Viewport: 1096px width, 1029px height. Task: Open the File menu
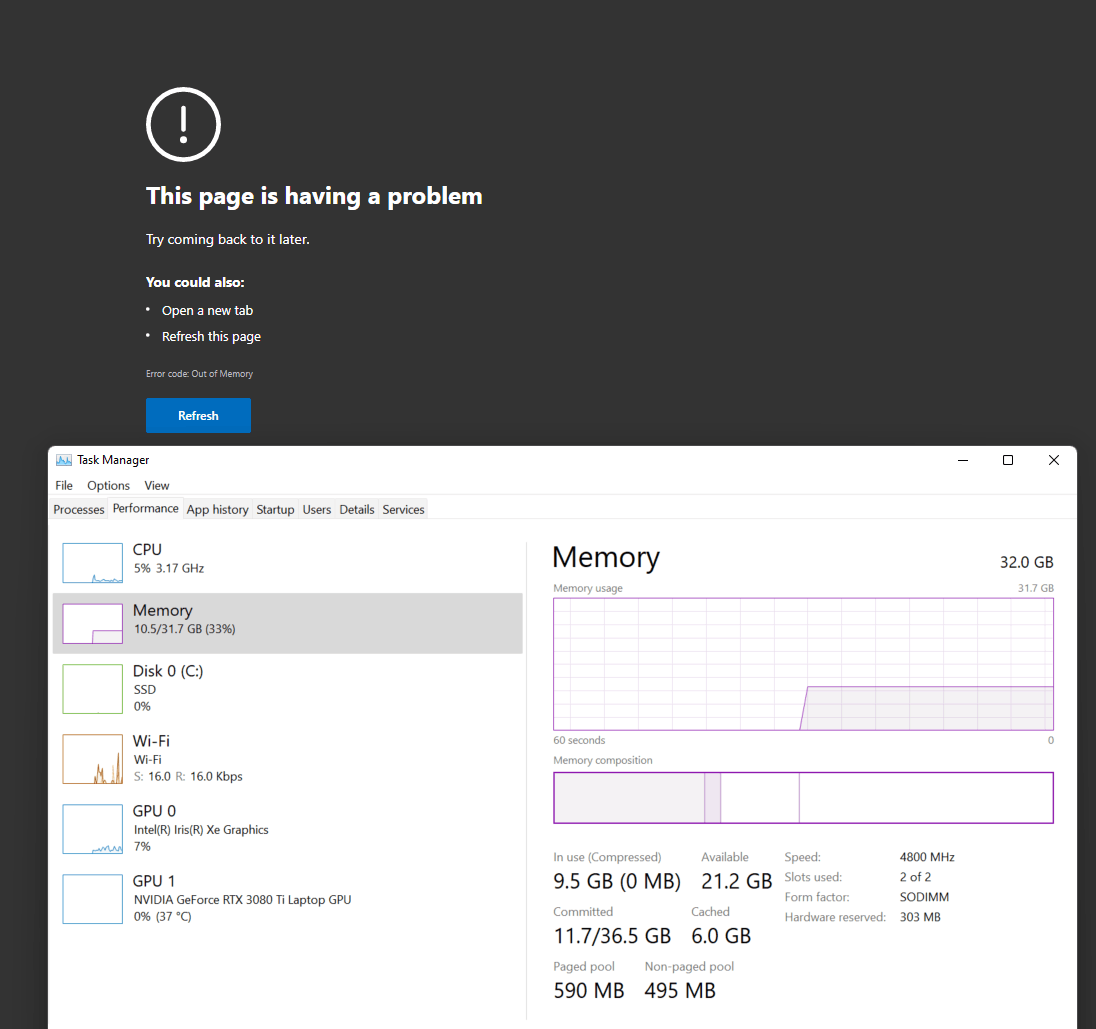pos(64,485)
